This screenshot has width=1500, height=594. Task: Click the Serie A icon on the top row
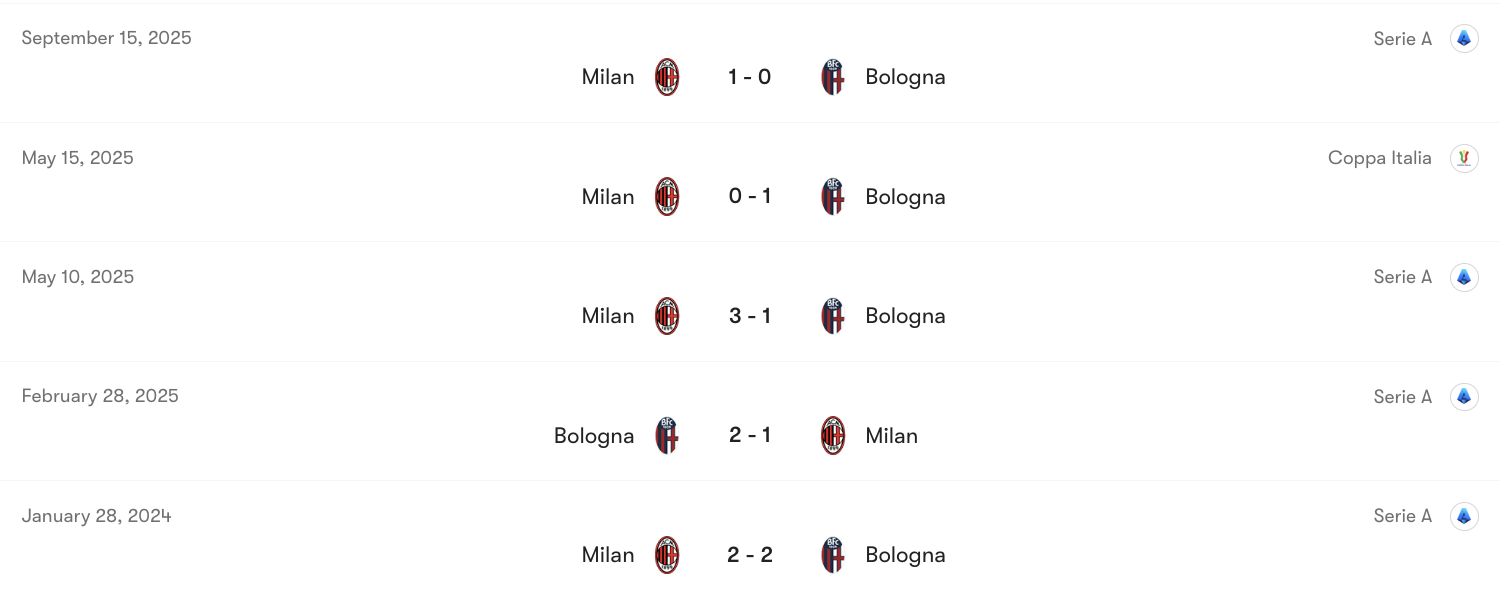tap(1463, 38)
